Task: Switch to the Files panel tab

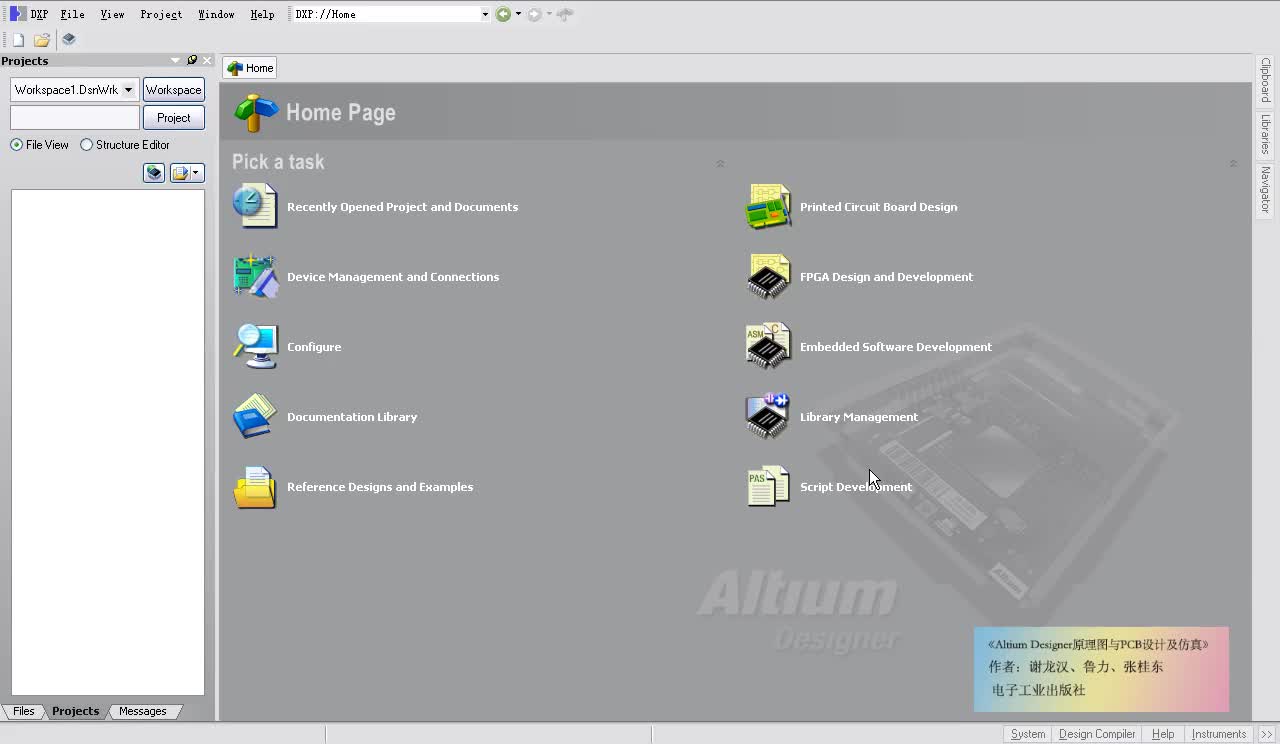Action: point(23,711)
